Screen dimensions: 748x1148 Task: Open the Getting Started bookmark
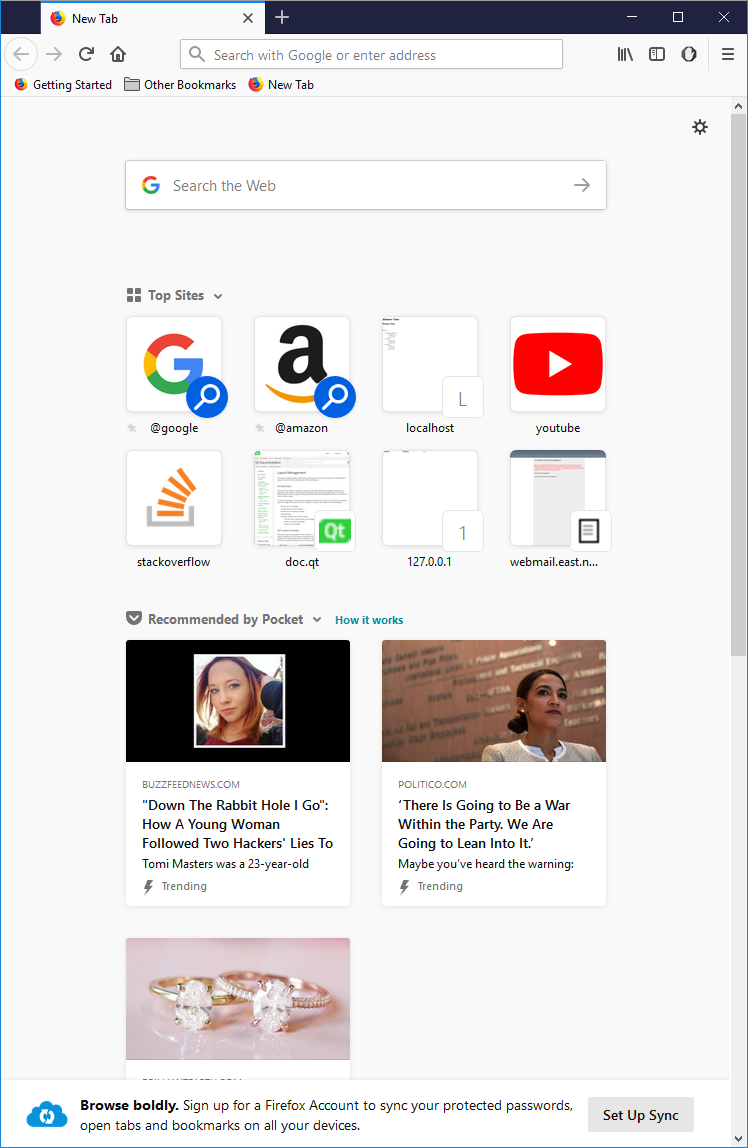pos(63,85)
